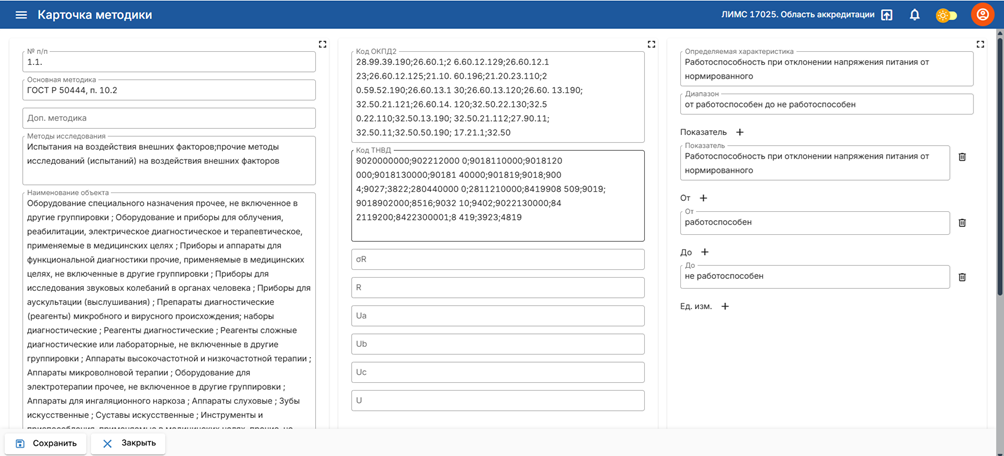The width and height of the screenshot is (1004, 456).
Task: Click the Закрыть button
Action: pos(128,443)
